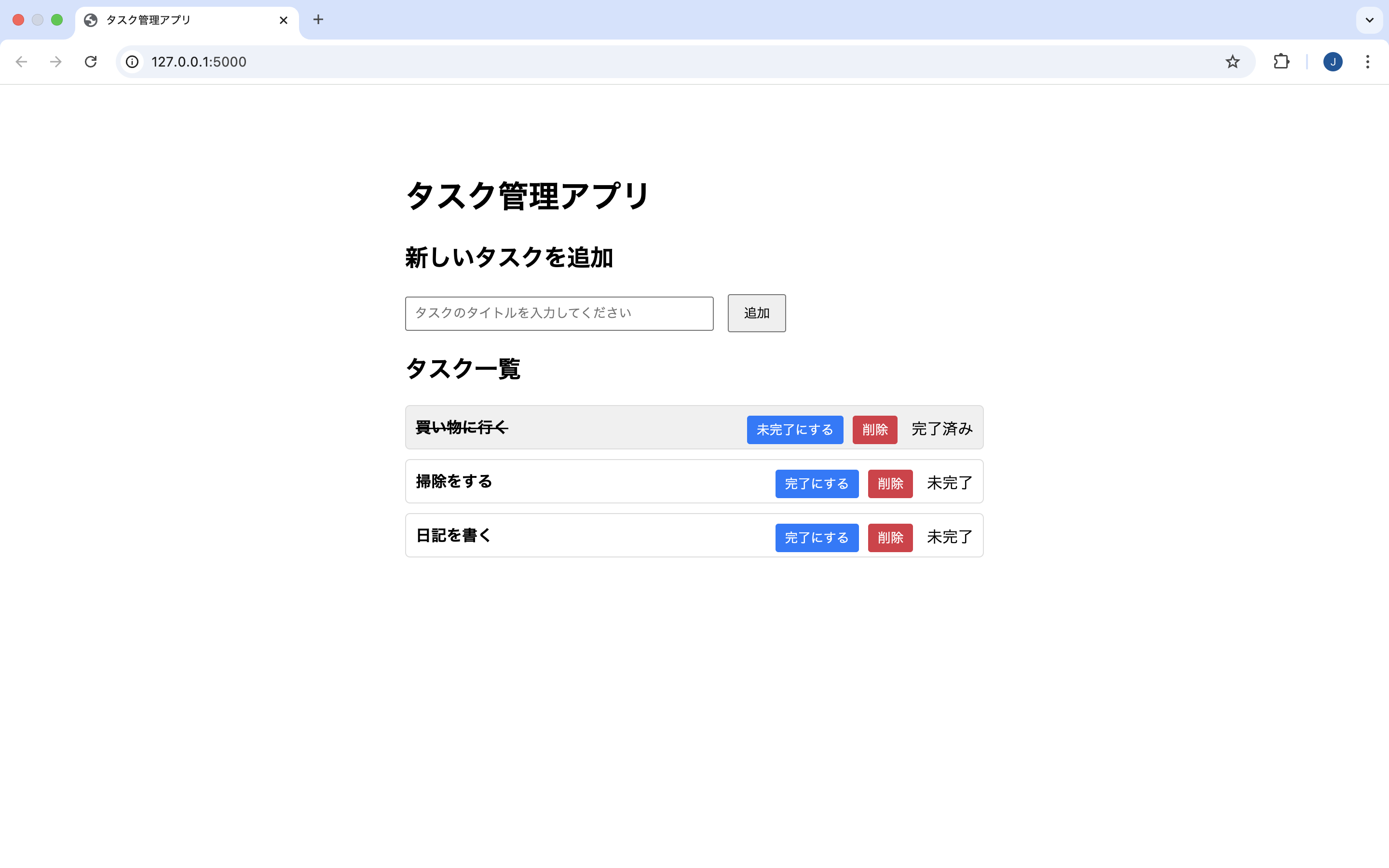Click the browser back navigation arrow

[x=21, y=61]
